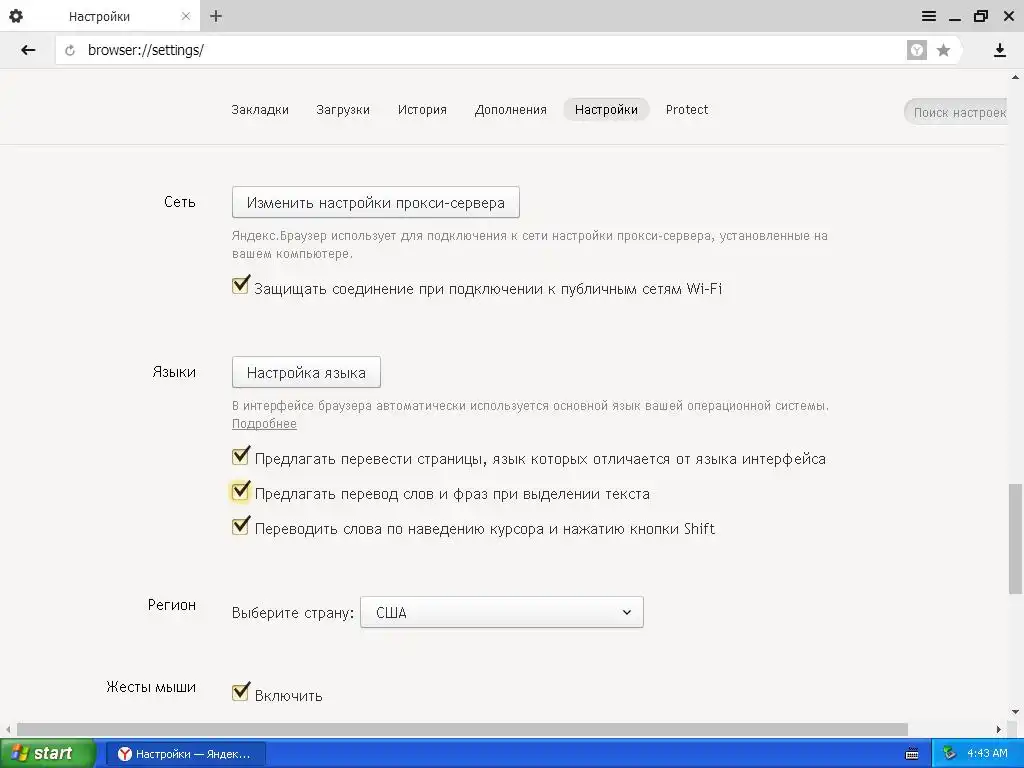Image resolution: width=1024 pixels, height=768 pixels.
Task: Click the 4:43 AM clock in tray
Action: pyautogui.click(x=987, y=754)
